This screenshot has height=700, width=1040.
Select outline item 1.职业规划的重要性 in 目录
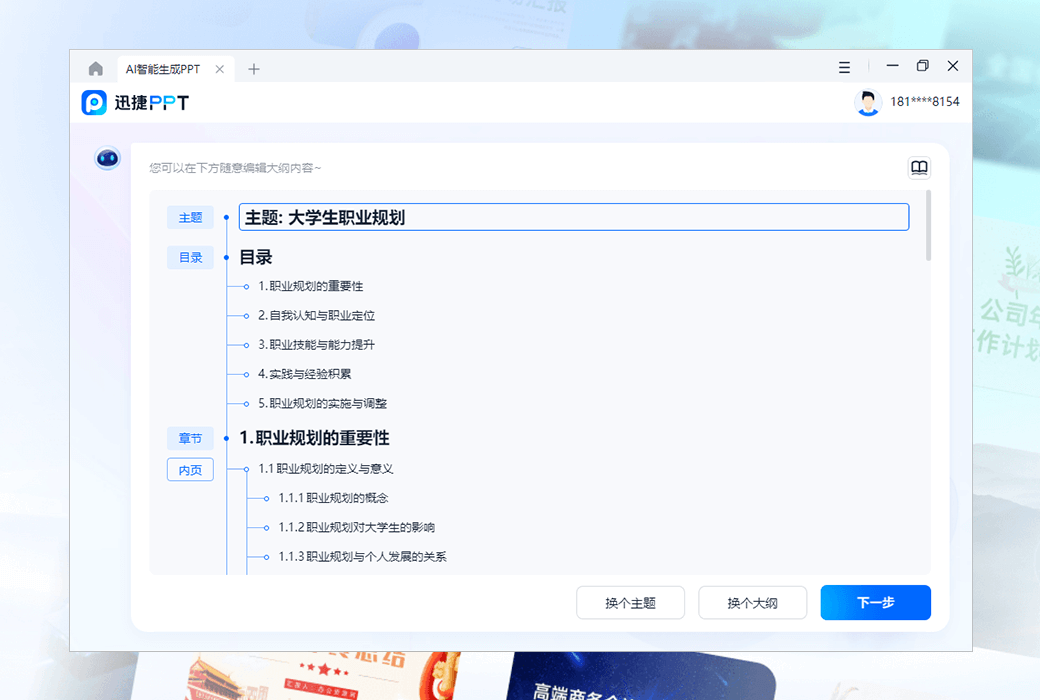[310, 287]
